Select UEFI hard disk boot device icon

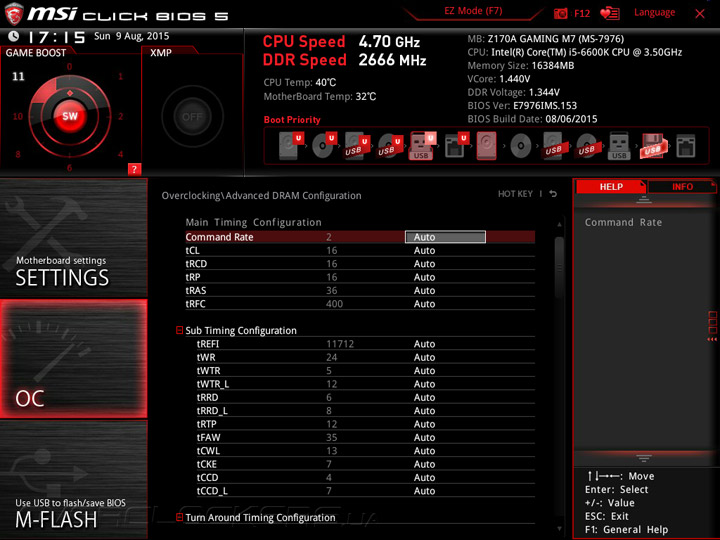click(291, 145)
